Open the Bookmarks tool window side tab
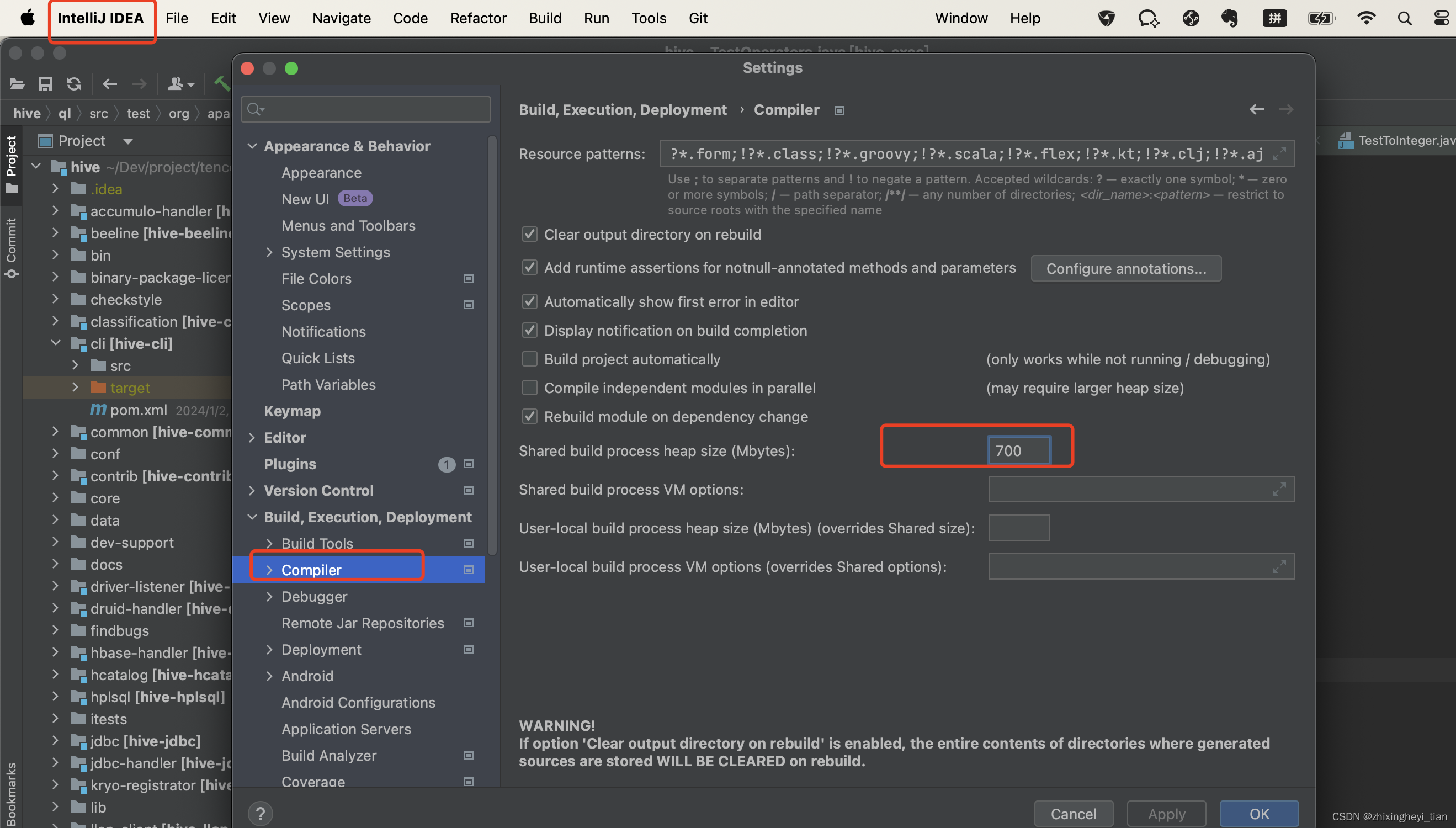1456x828 pixels. 12,793
